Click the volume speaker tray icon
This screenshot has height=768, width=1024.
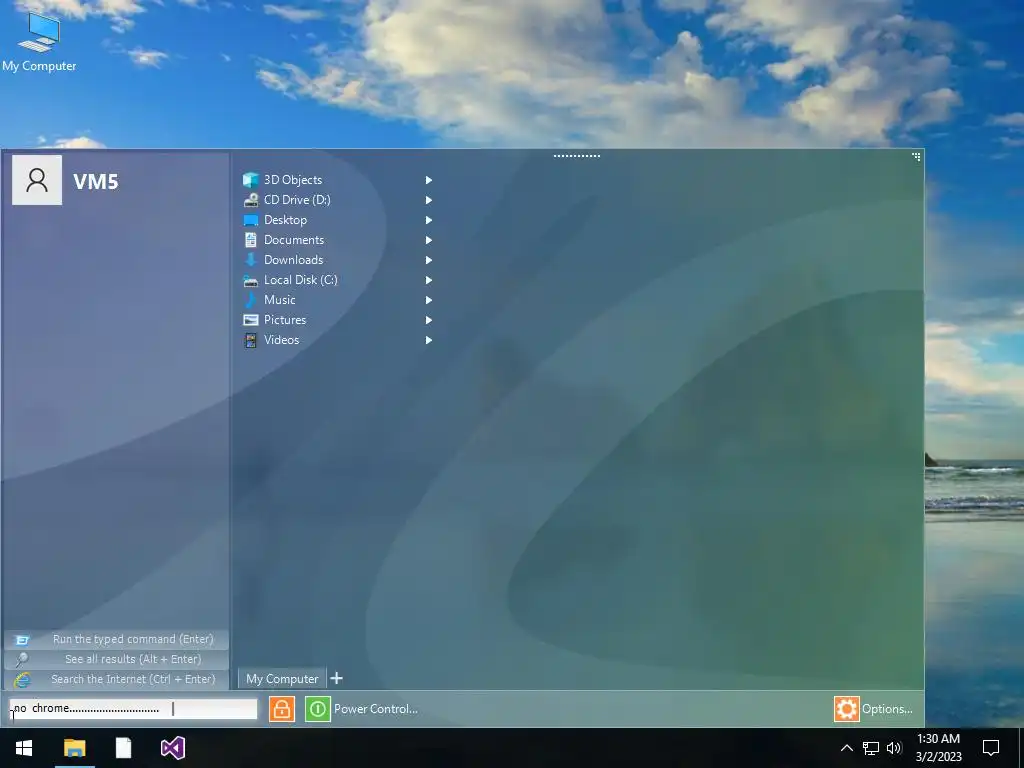894,748
